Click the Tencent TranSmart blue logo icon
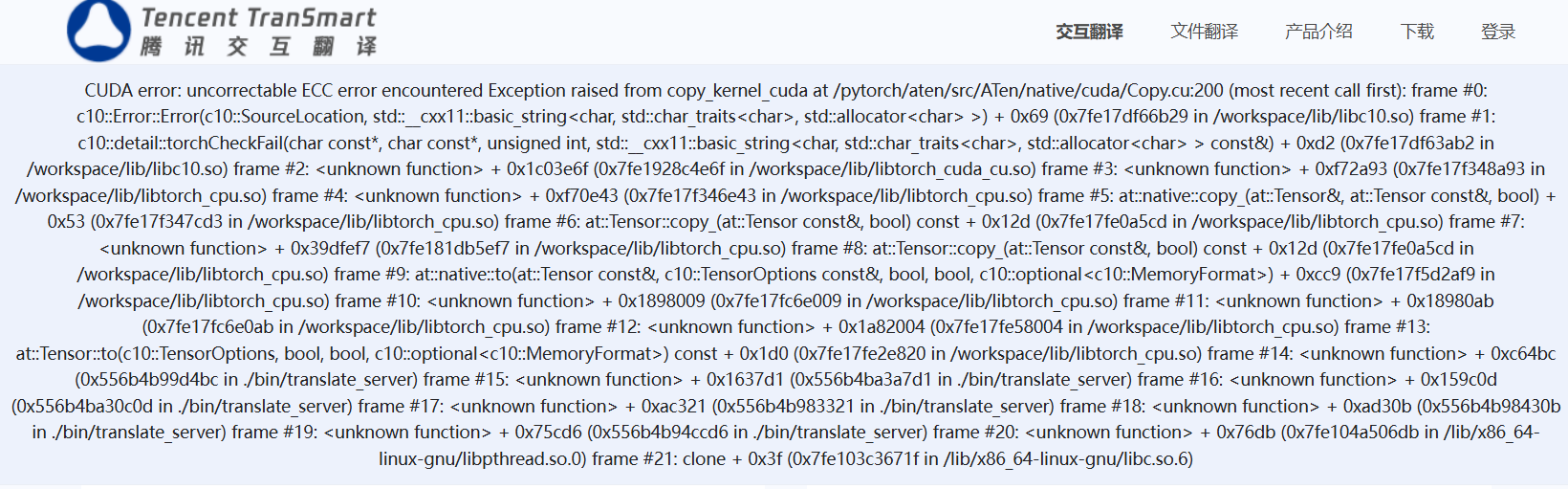Viewport: 1568px width, 489px height. [x=98, y=30]
